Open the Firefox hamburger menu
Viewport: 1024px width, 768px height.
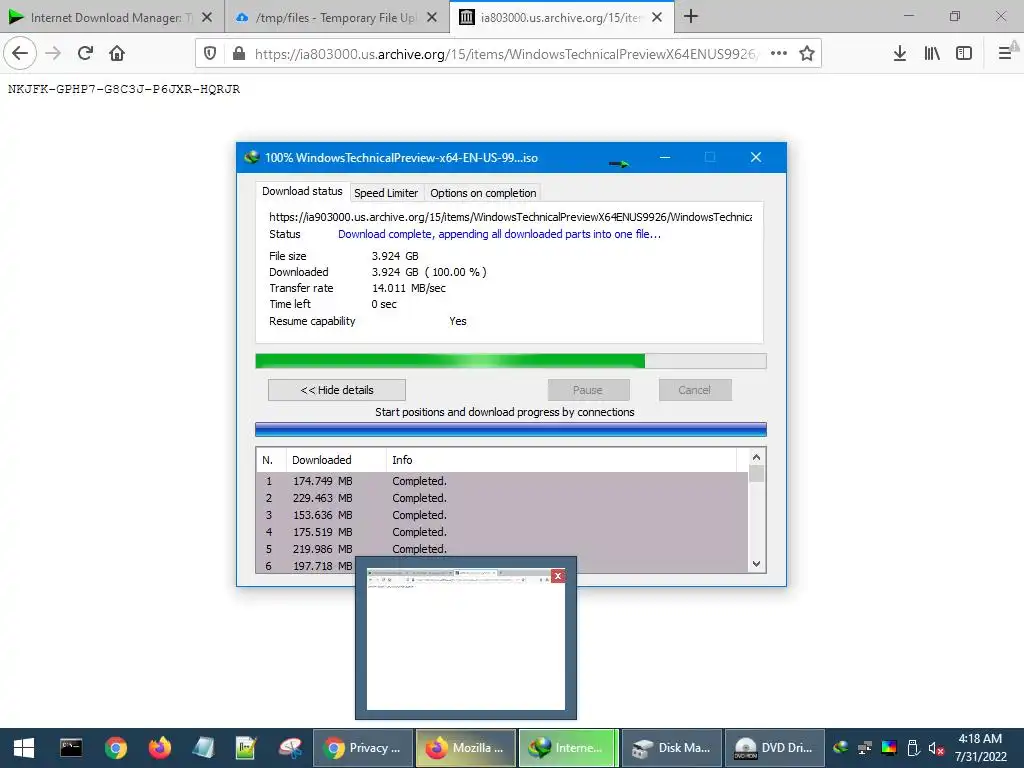[x=1006, y=54]
